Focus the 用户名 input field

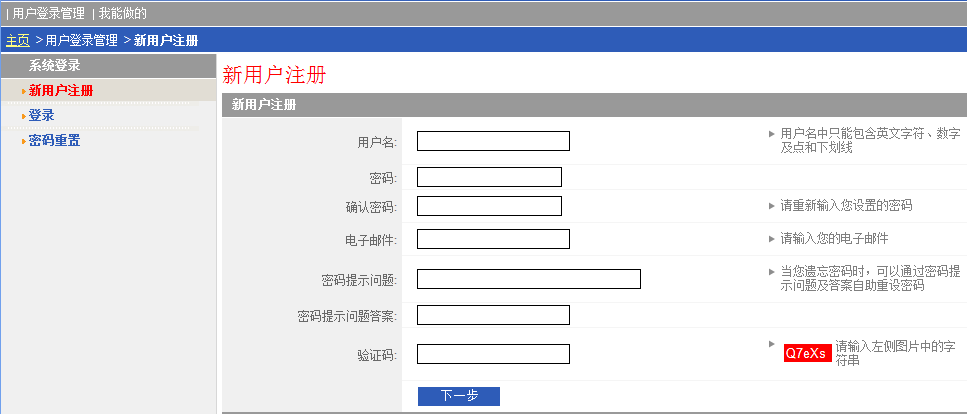493,141
